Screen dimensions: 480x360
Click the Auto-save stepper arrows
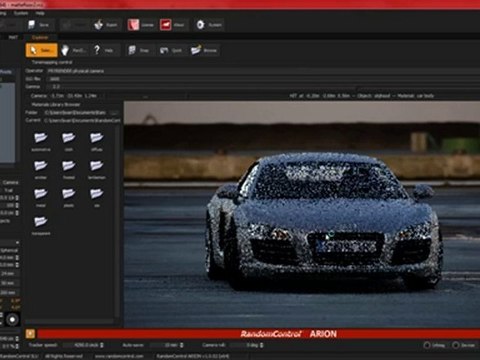click(182, 345)
